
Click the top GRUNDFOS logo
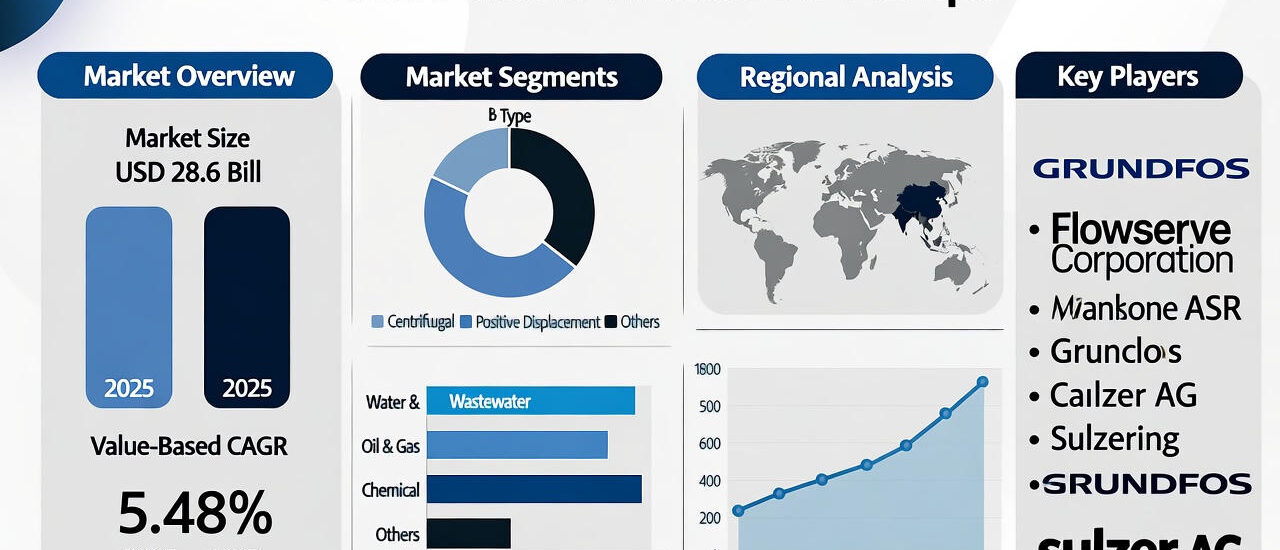coord(1141,168)
